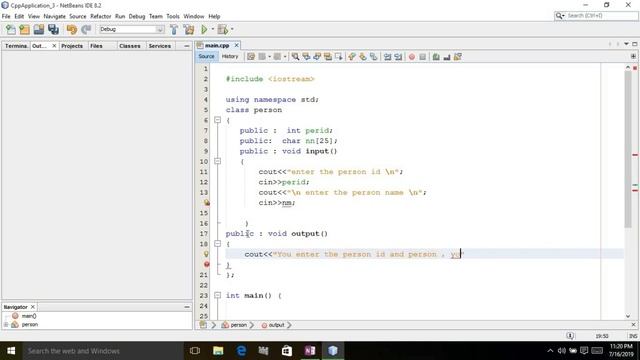Click the Build Project hammer icon
640x360 pixels.
174,29
